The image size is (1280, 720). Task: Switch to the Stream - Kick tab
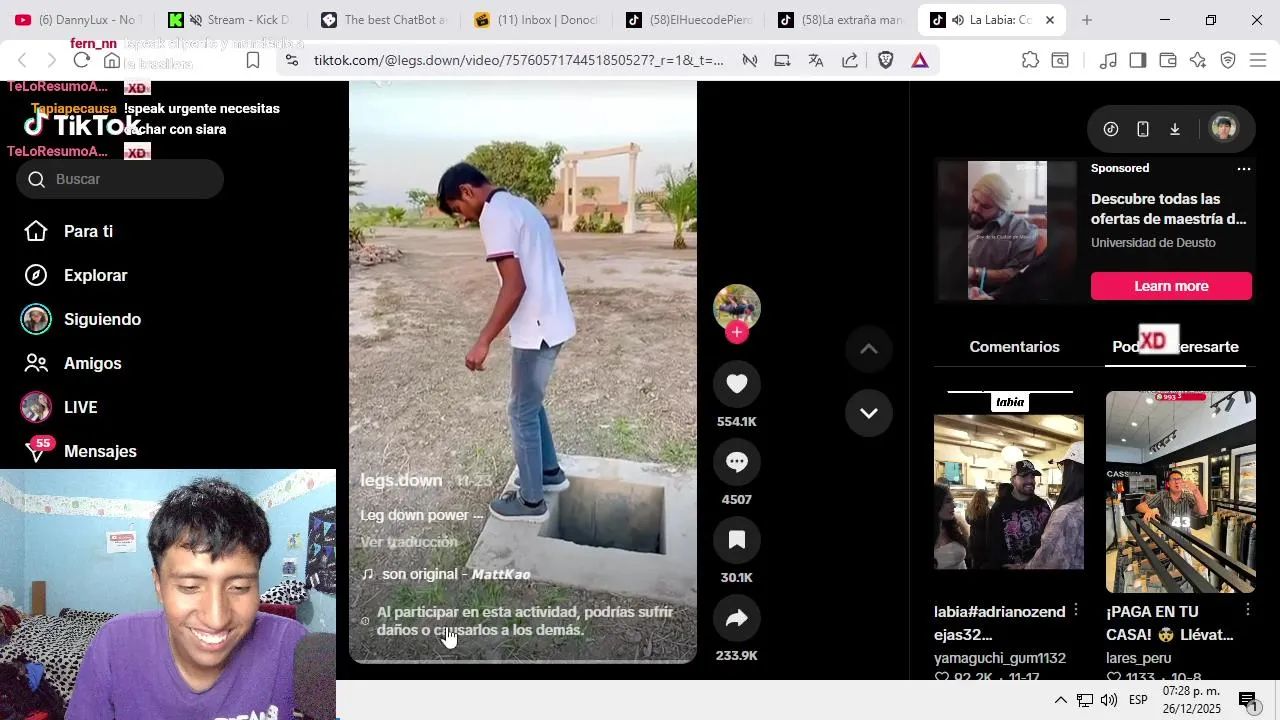coord(230,20)
